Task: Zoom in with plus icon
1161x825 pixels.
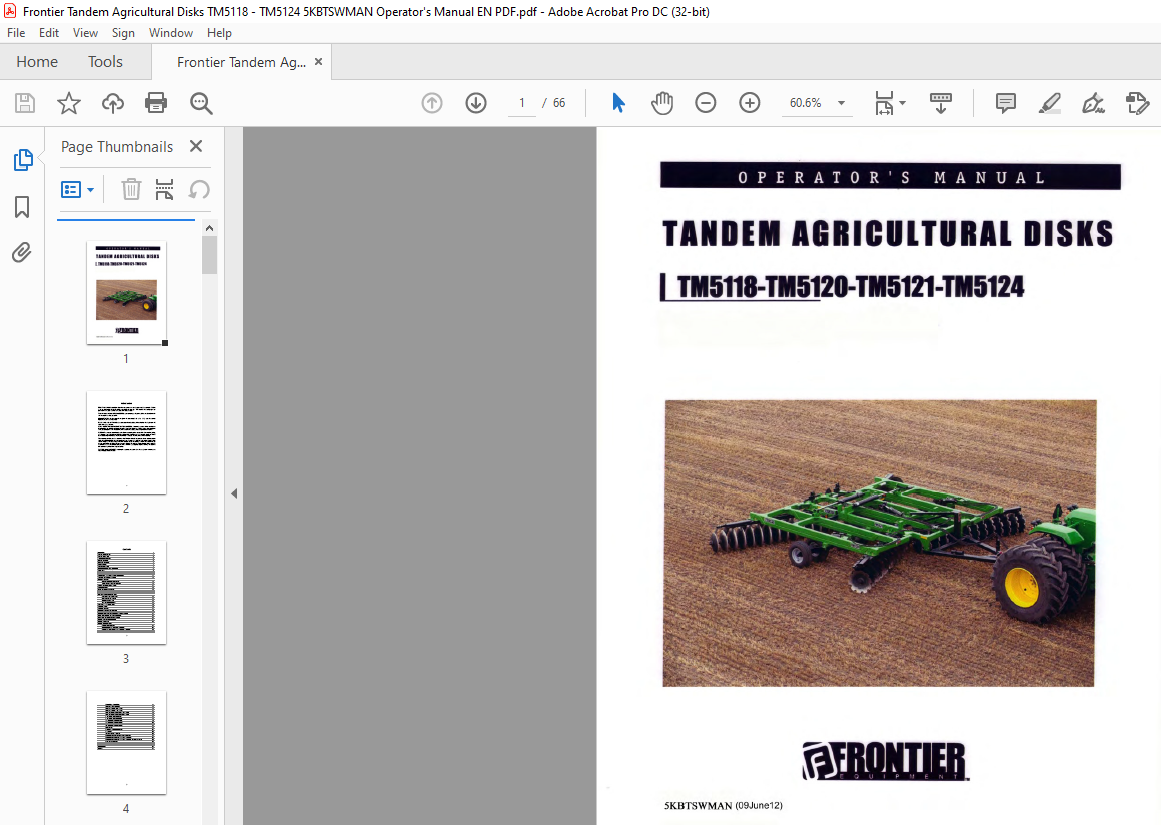Action: coord(749,103)
